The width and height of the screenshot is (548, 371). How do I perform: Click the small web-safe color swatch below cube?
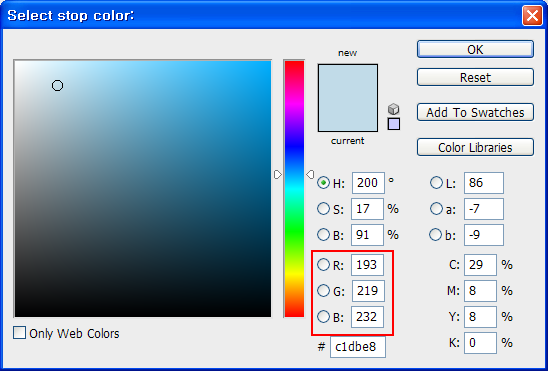pyautogui.click(x=394, y=124)
